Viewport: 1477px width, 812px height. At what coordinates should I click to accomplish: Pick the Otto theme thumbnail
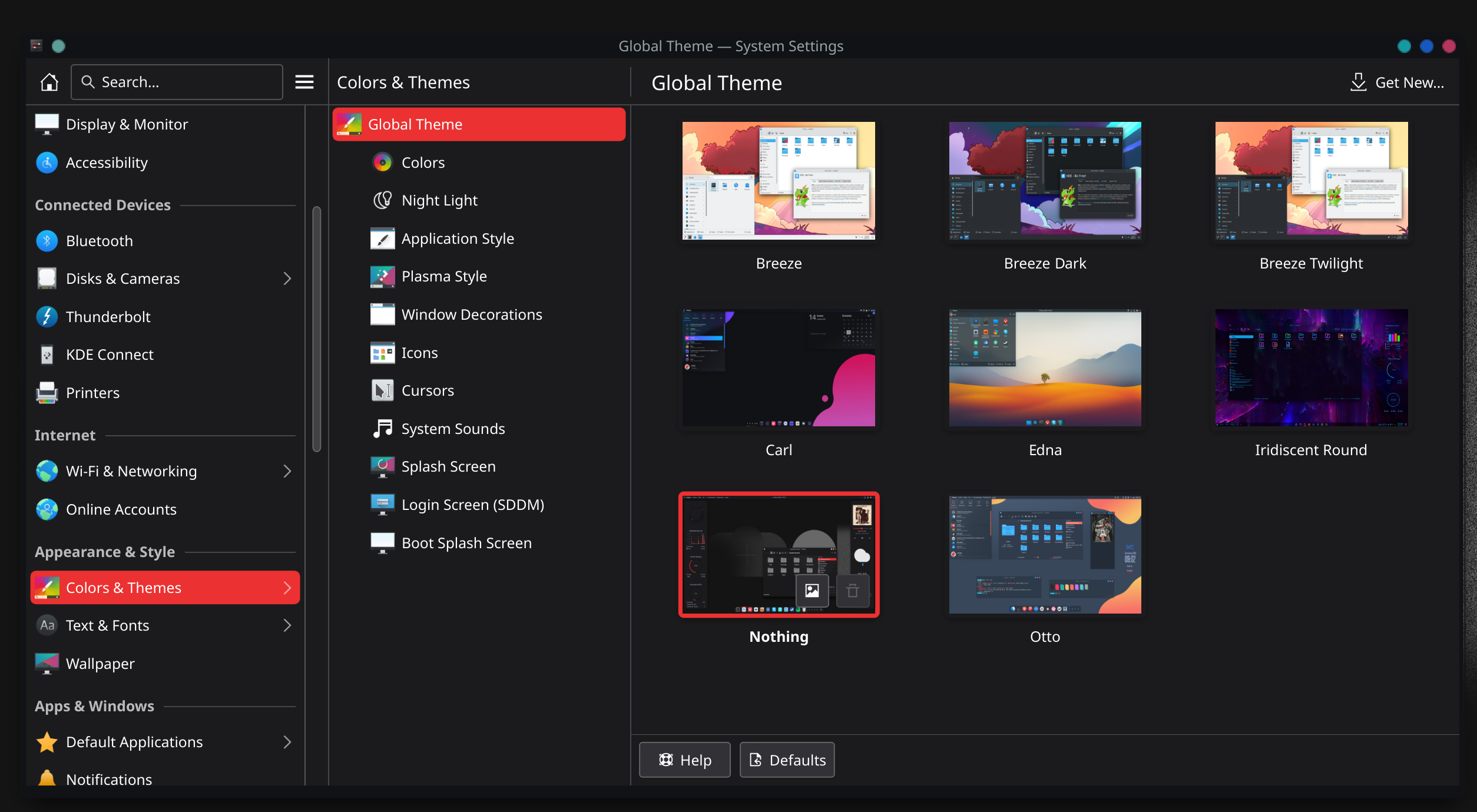pos(1045,555)
